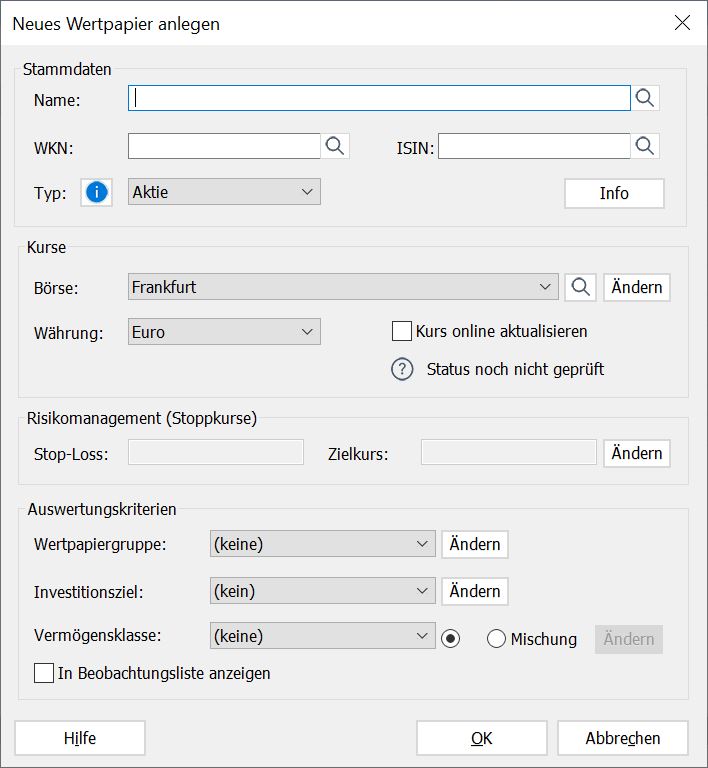Open the Investitionsziel dropdown
The height and width of the screenshot is (768, 708).
(323, 591)
